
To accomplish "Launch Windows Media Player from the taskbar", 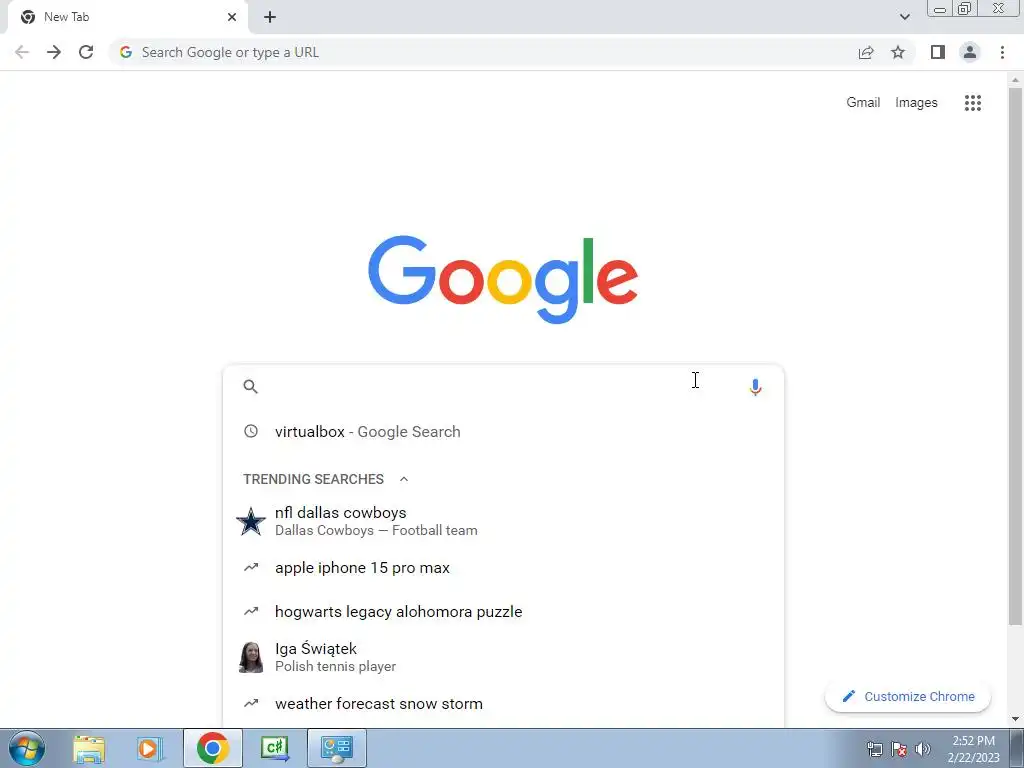I will click(150, 748).
